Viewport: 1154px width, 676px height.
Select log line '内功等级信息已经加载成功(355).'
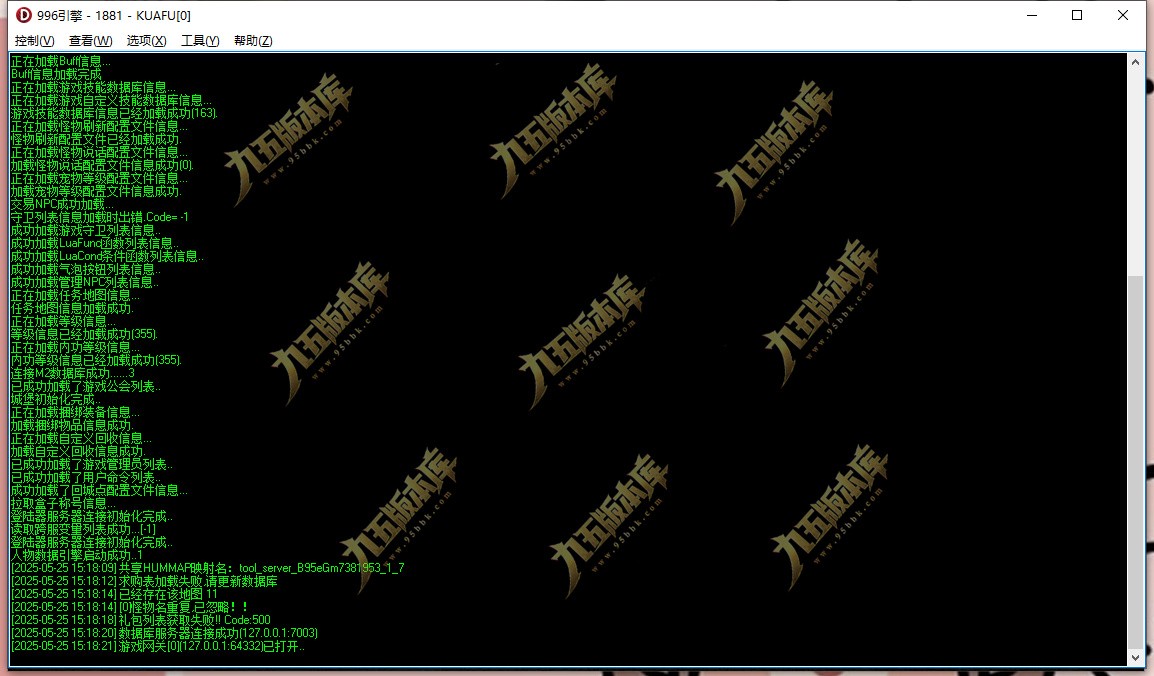[x=96, y=360]
